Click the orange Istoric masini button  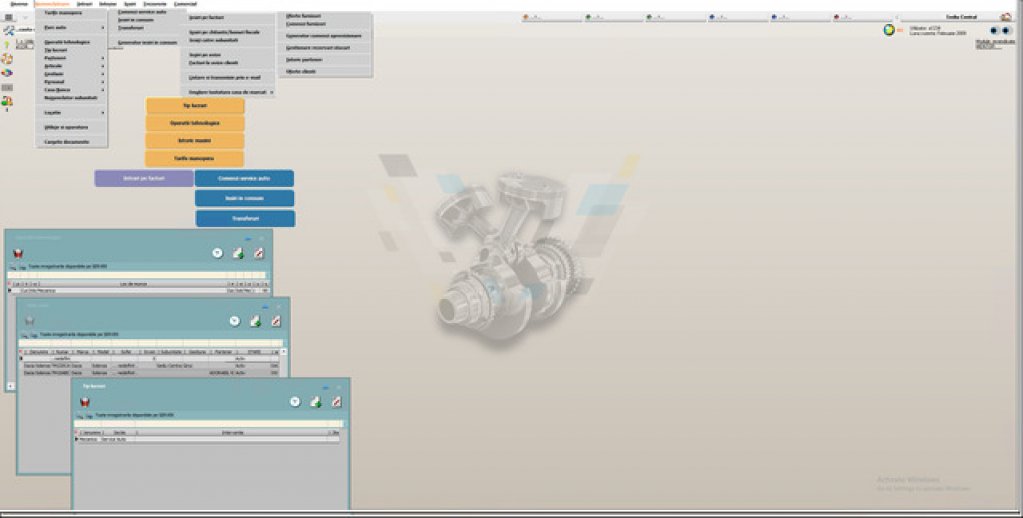click(x=195, y=141)
